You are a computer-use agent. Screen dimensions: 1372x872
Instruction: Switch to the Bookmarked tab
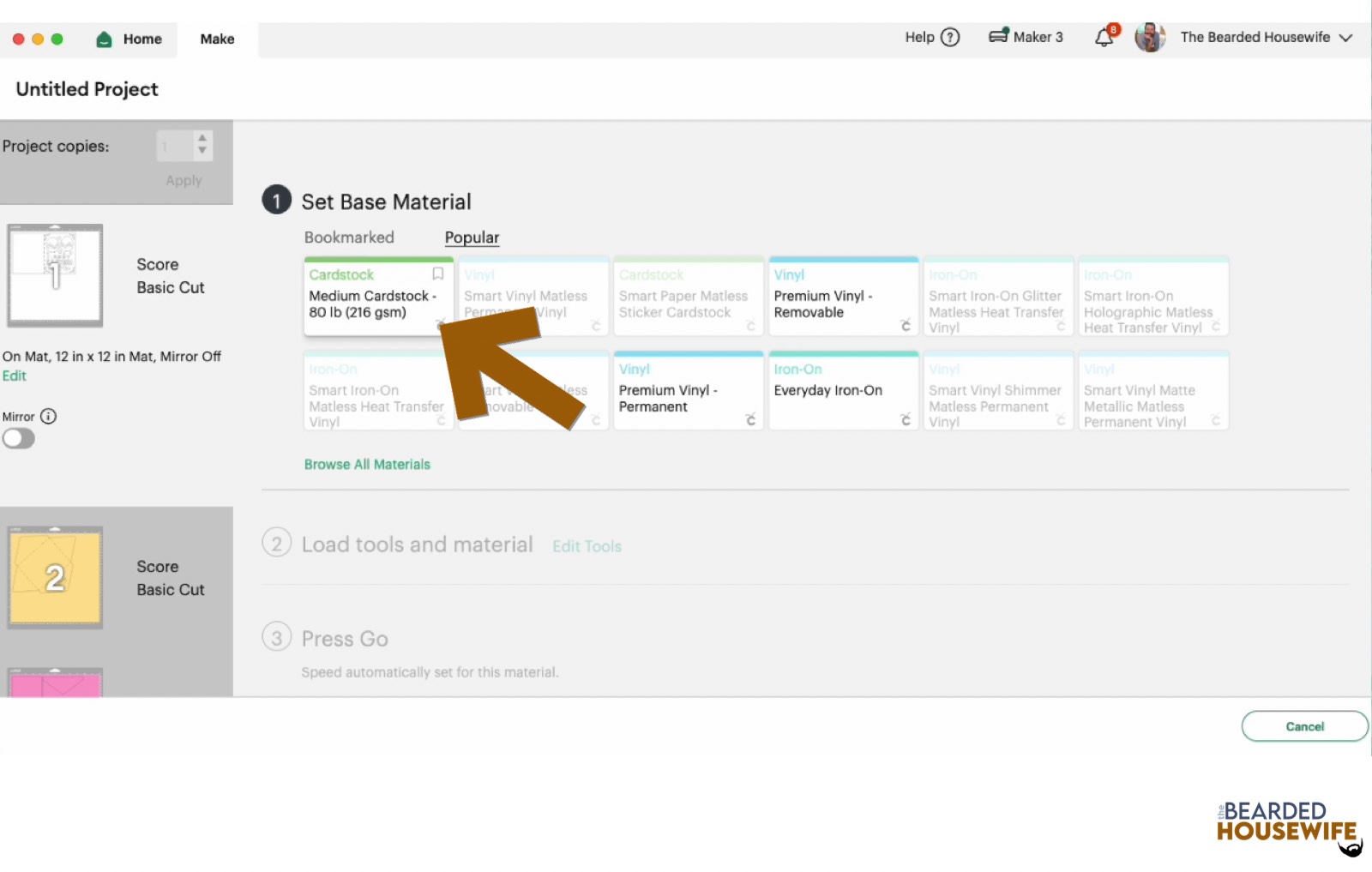pyautogui.click(x=349, y=237)
